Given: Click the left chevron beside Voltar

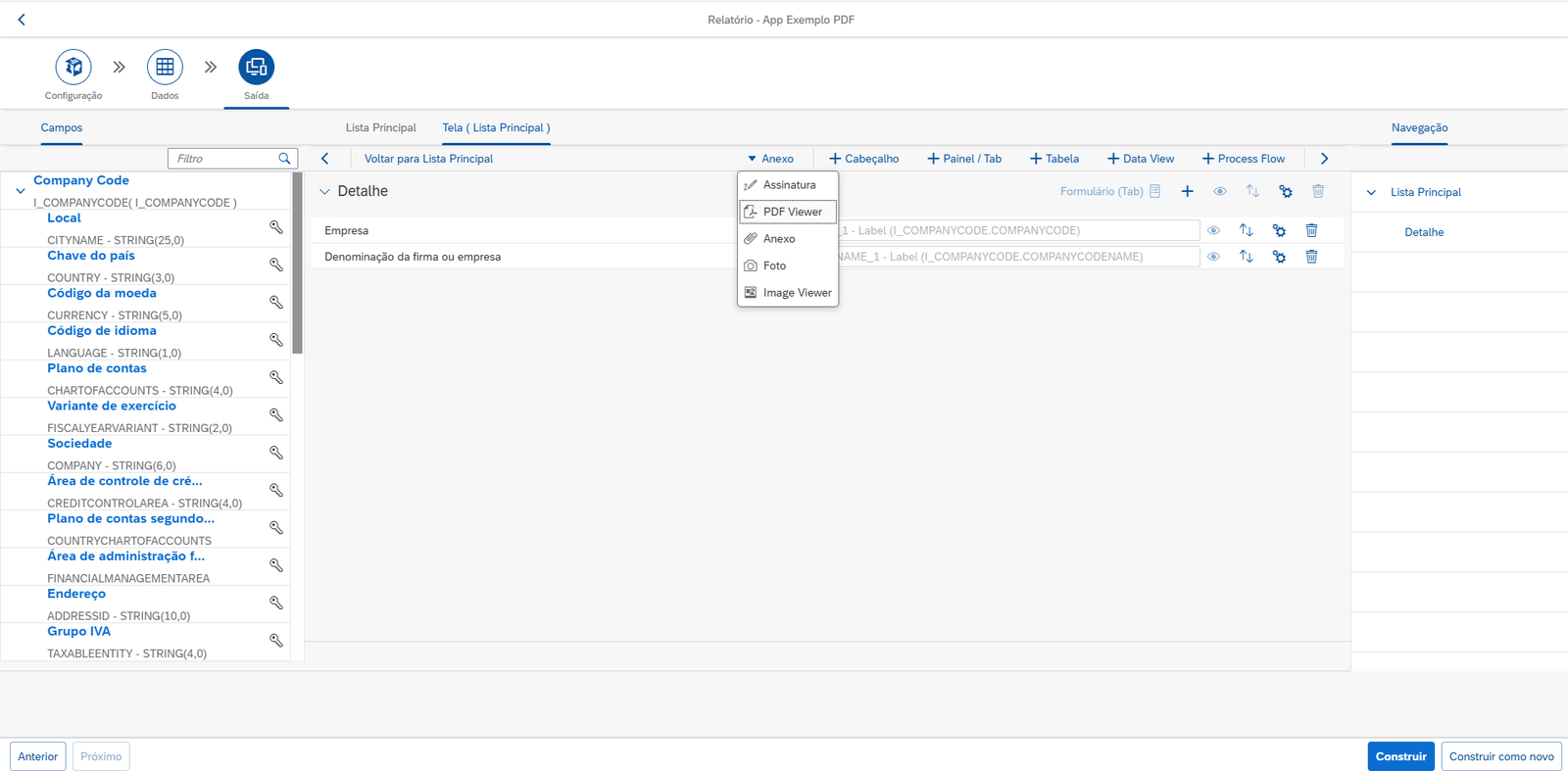Looking at the screenshot, I should click(325, 159).
